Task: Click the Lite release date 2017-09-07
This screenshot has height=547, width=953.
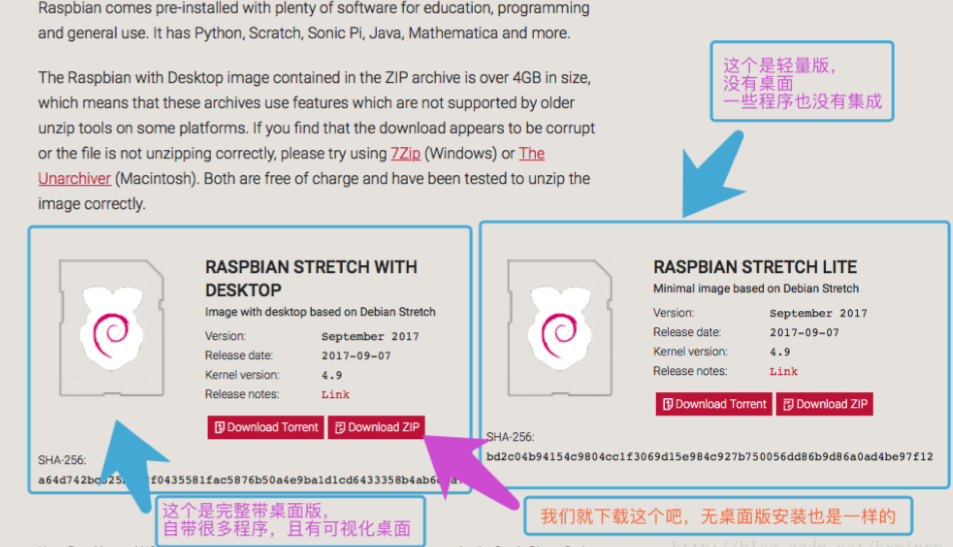Action: (x=804, y=332)
